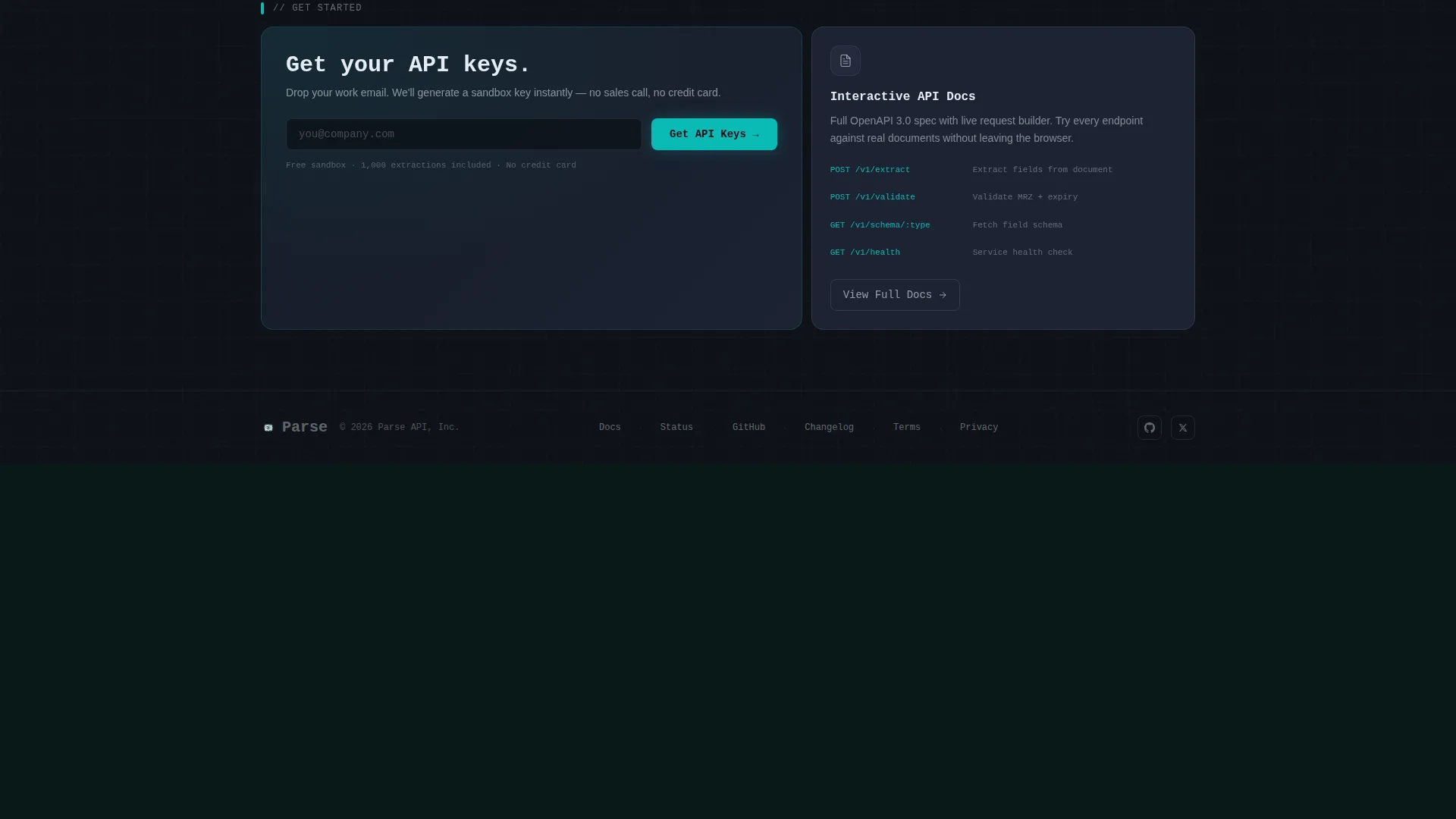Viewport: 1456px width, 819px height.
Task: Select the GET /v1/health endpoint
Action: click(x=864, y=253)
